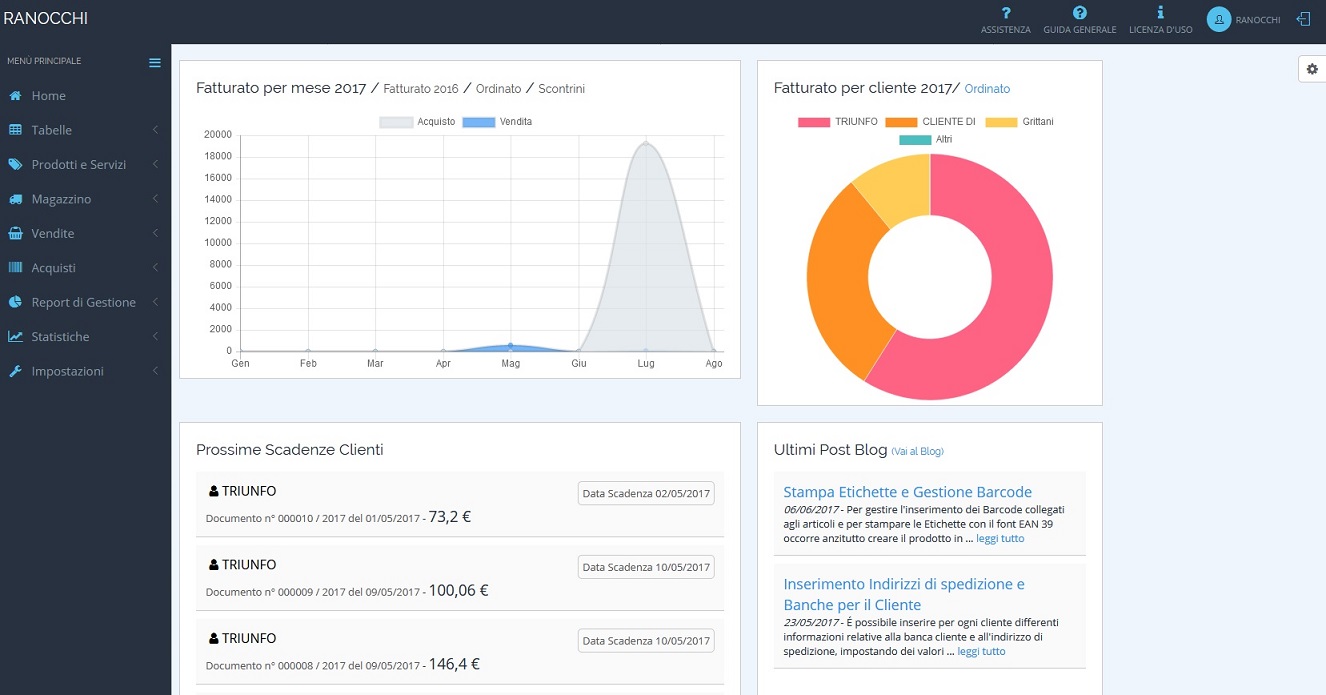Toggle Acquisto dataset in chart legend
The image size is (1326, 695).
point(396,122)
